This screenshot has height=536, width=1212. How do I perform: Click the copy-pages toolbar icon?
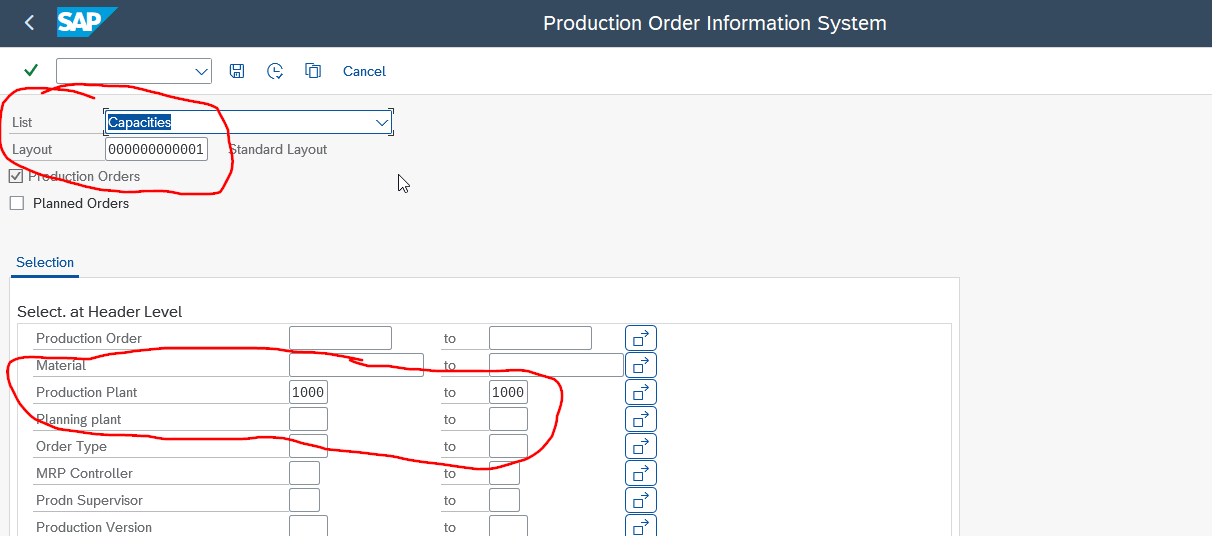pyautogui.click(x=313, y=71)
